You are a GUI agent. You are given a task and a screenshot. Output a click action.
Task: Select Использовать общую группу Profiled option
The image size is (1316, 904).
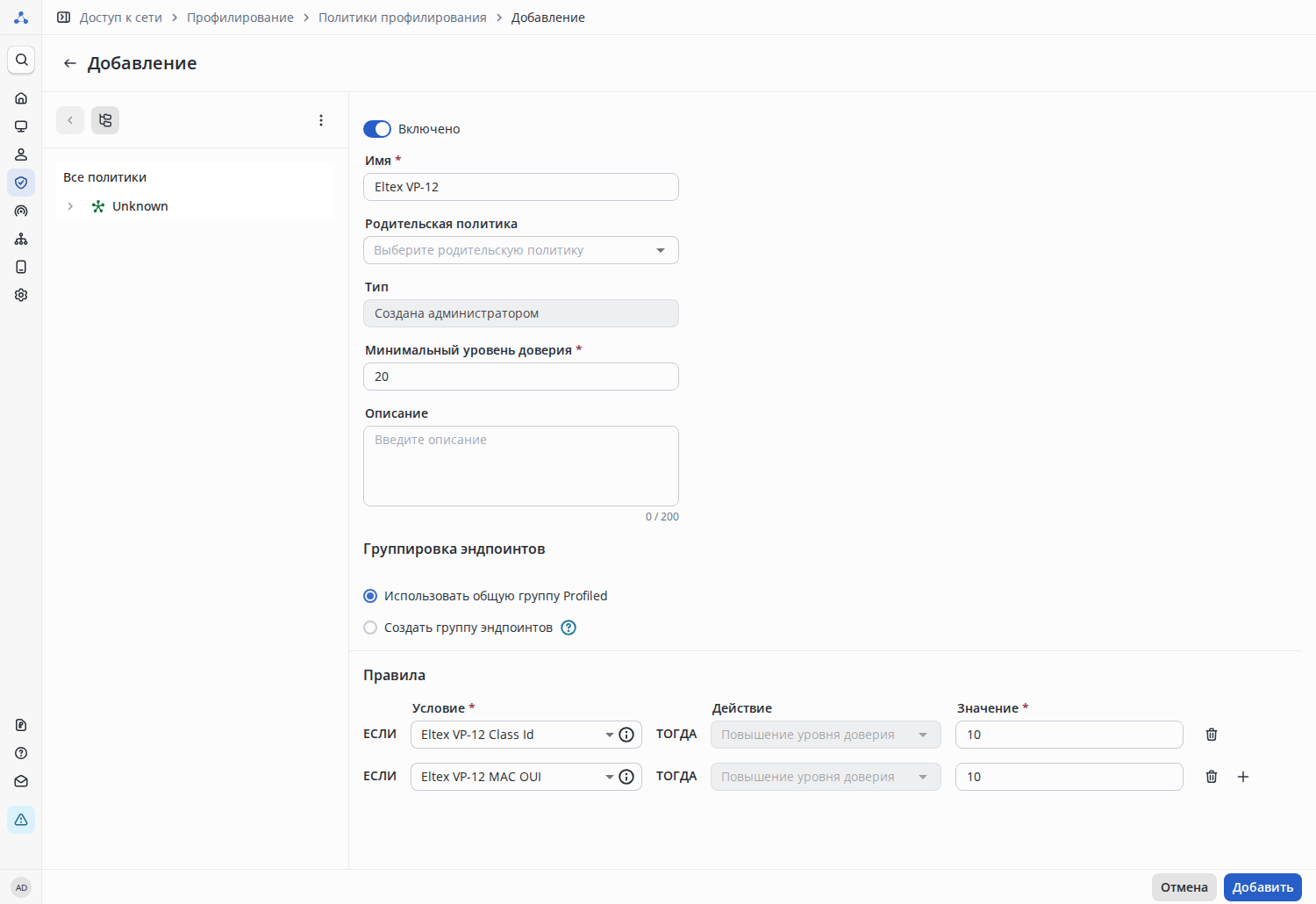tap(370, 596)
